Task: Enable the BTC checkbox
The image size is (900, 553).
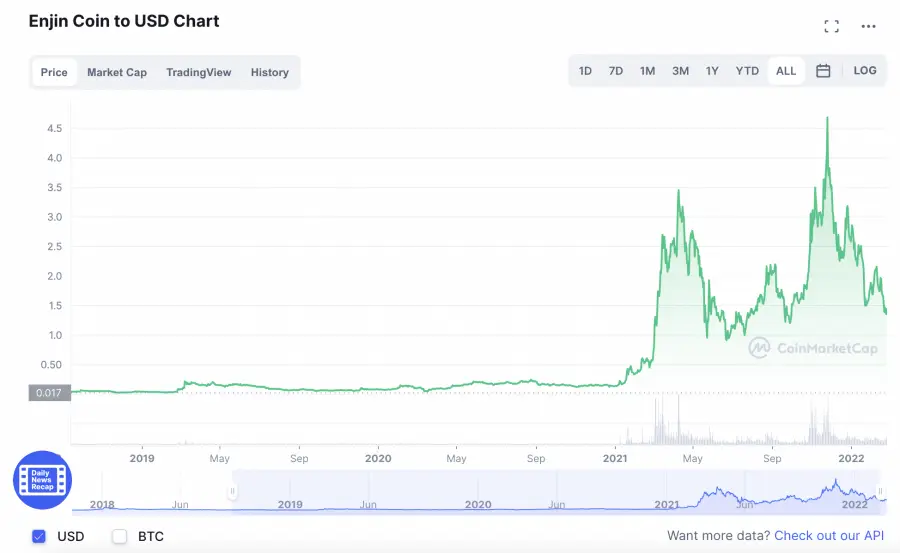Action: point(120,537)
